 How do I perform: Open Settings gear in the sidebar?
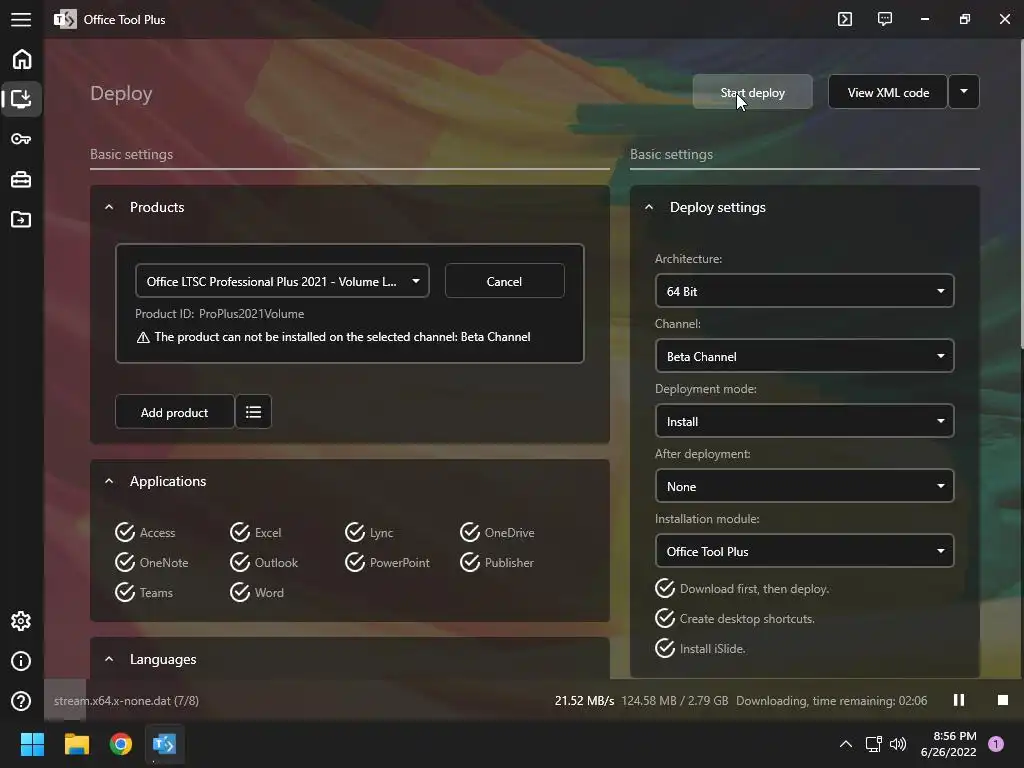click(21, 621)
